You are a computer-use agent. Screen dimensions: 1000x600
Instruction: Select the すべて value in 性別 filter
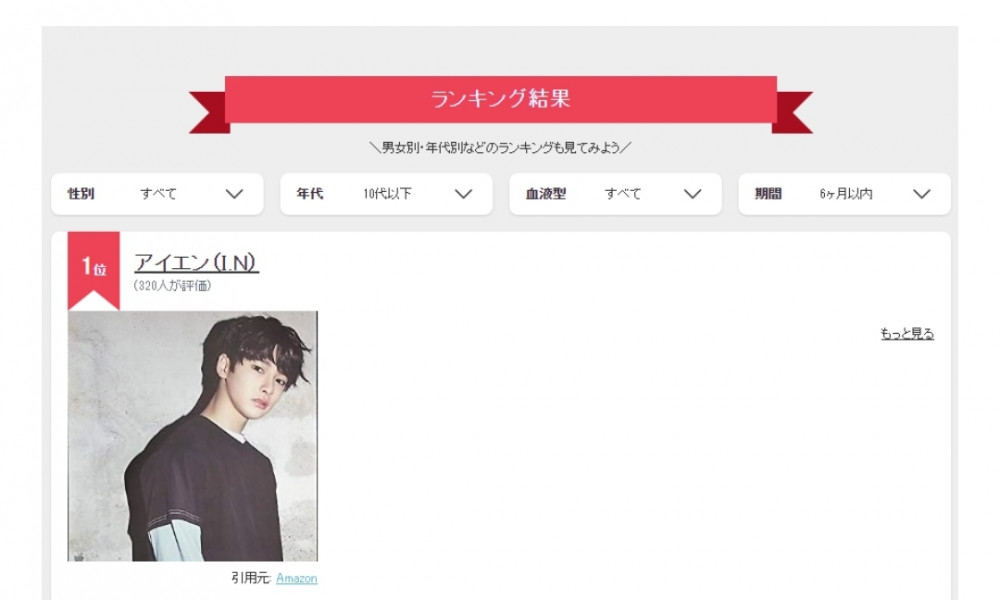click(x=158, y=194)
